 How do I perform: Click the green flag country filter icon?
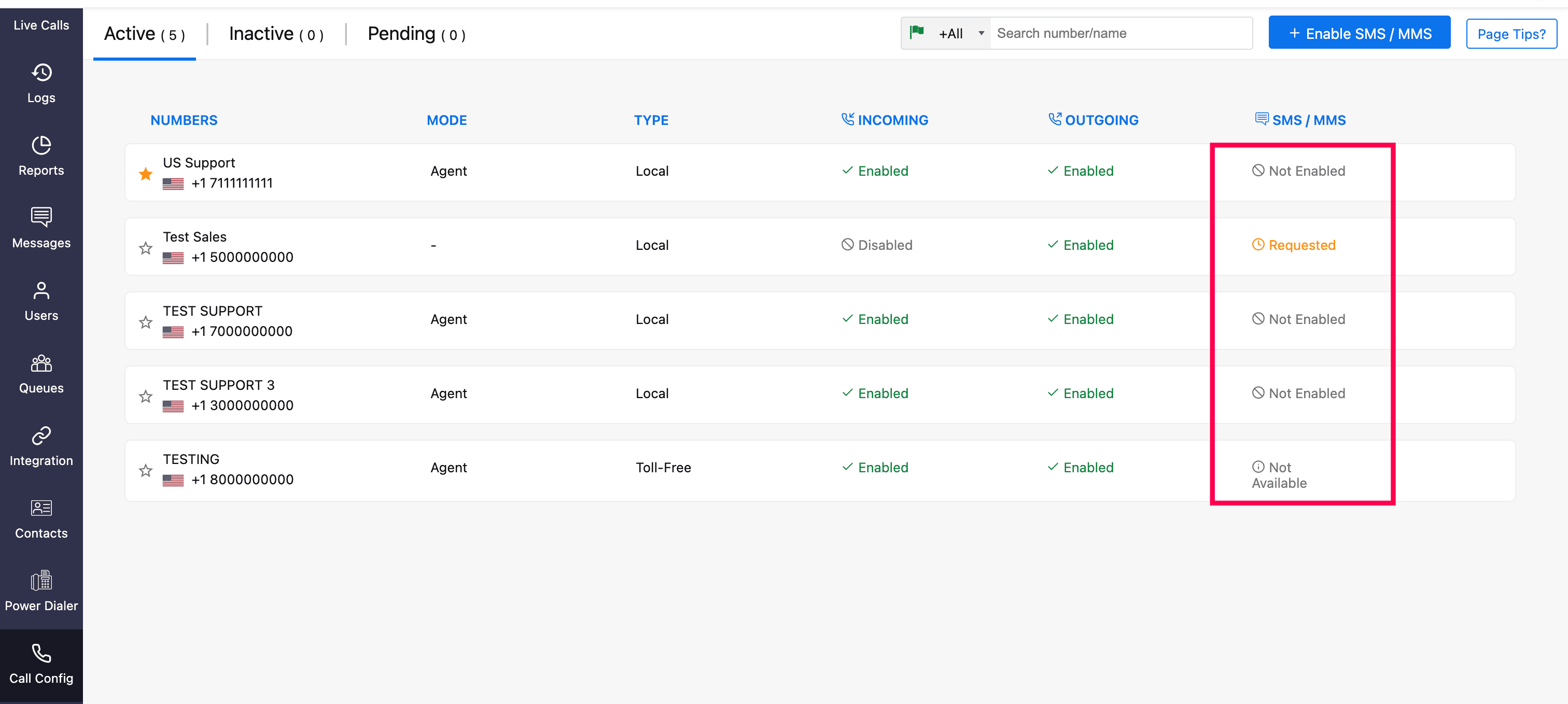click(x=917, y=32)
